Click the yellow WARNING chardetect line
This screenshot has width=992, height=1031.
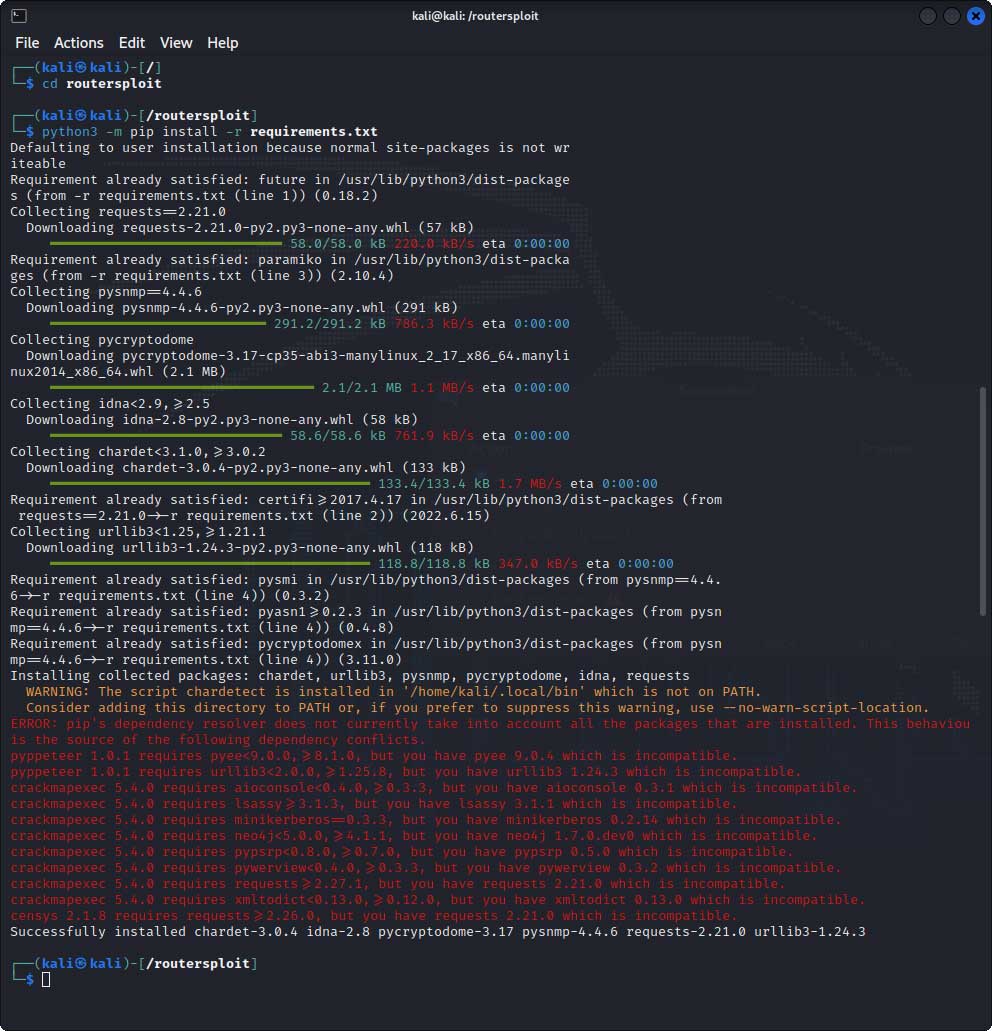click(x=393, y=692)
